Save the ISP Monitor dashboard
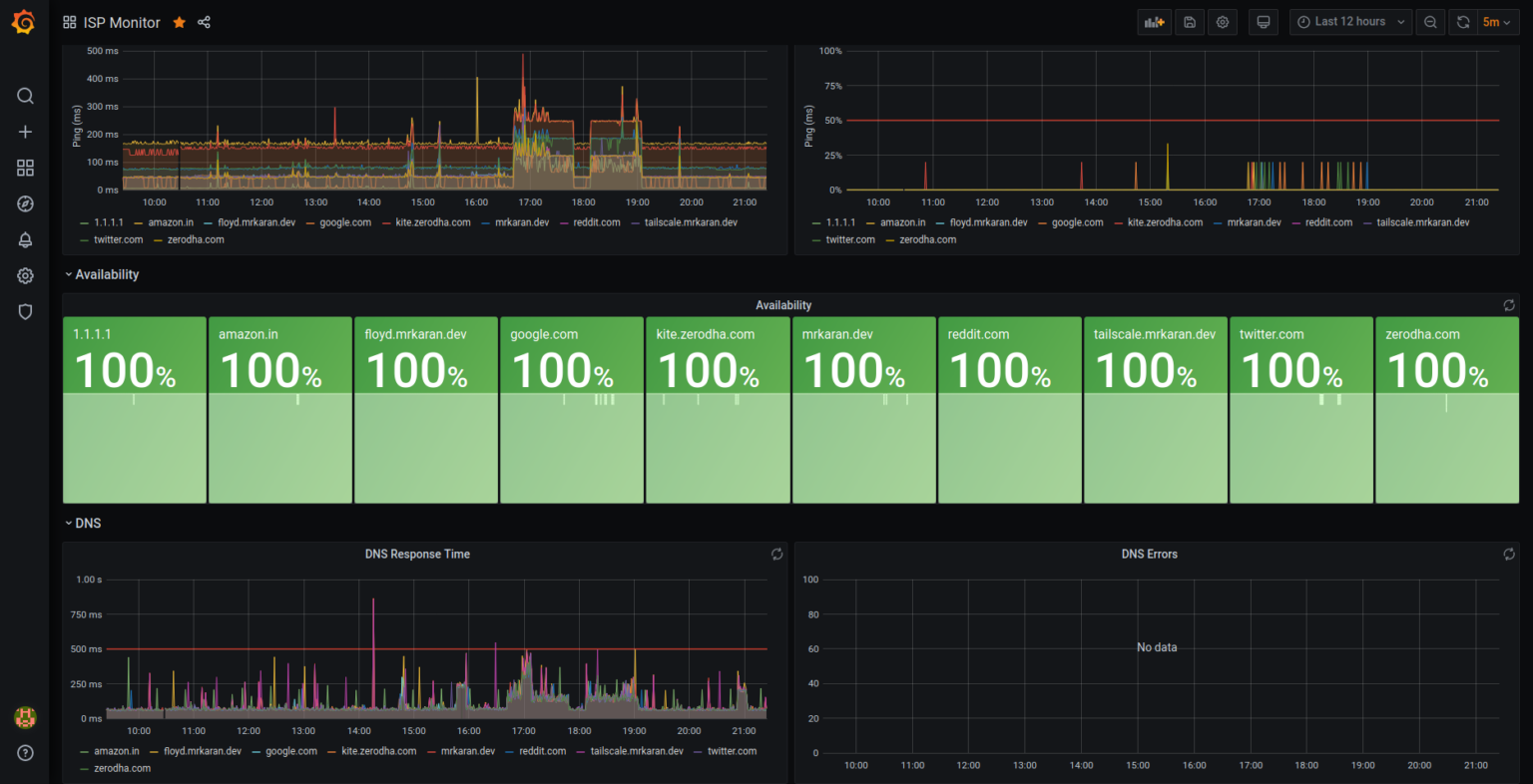Image resolution: width=1533 pixels, height=784 pixels. 1189,21
